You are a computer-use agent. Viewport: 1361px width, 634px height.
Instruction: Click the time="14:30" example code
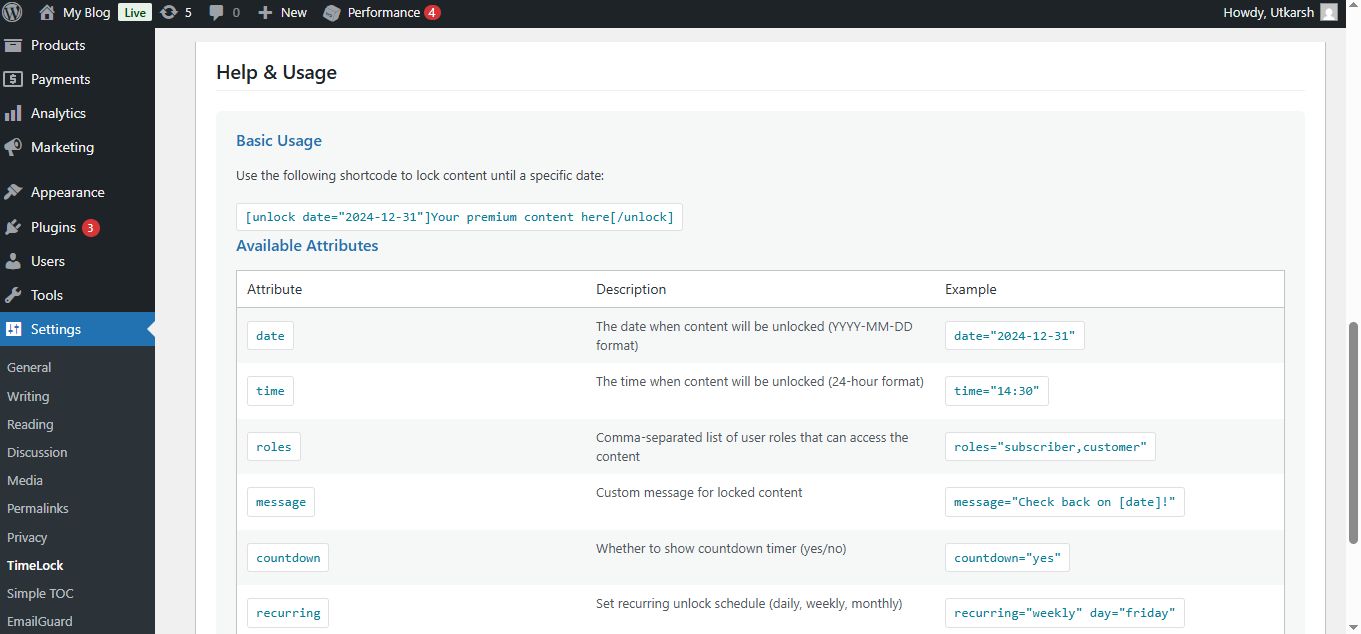tap(996, 391)
